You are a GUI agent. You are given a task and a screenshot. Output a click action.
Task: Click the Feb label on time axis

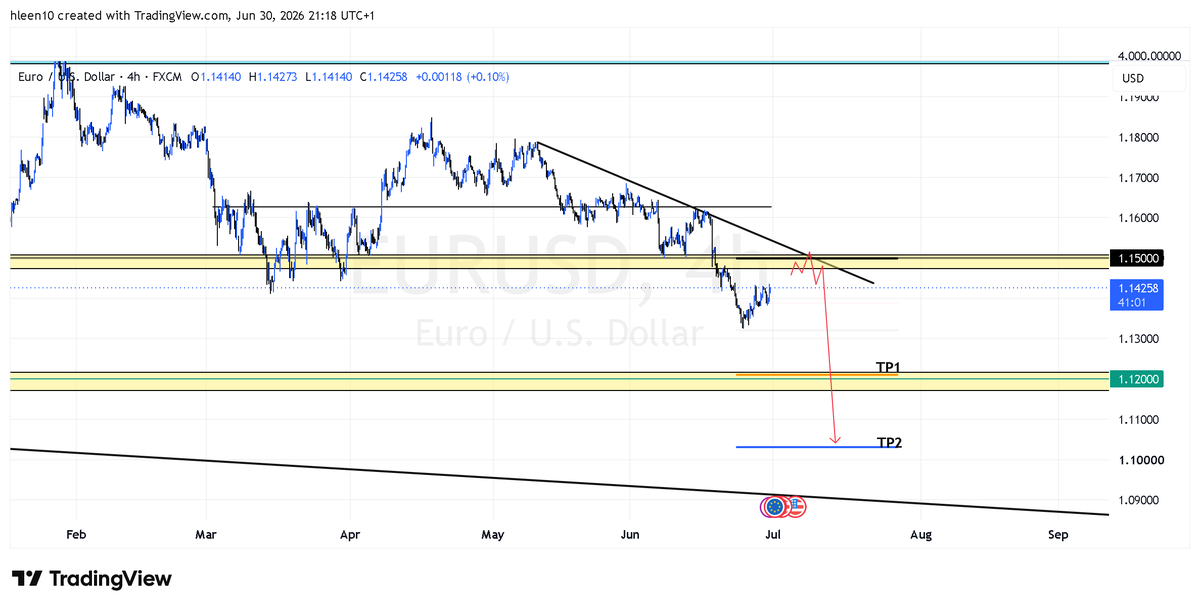[77, 535]
